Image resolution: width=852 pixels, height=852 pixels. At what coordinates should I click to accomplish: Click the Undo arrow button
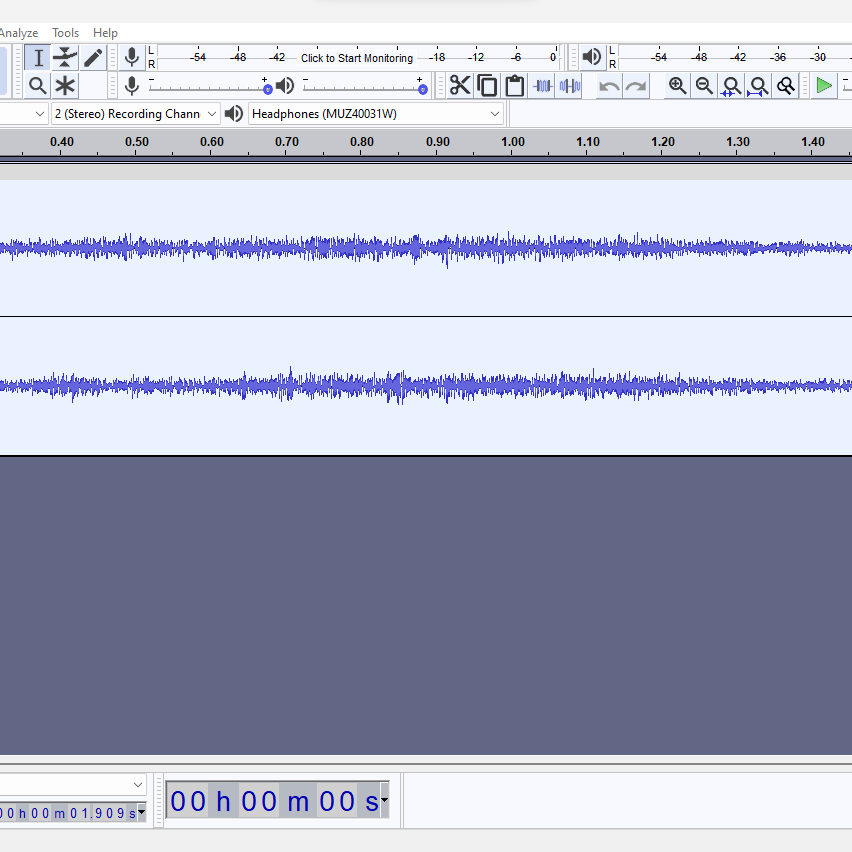coord(609,86)
